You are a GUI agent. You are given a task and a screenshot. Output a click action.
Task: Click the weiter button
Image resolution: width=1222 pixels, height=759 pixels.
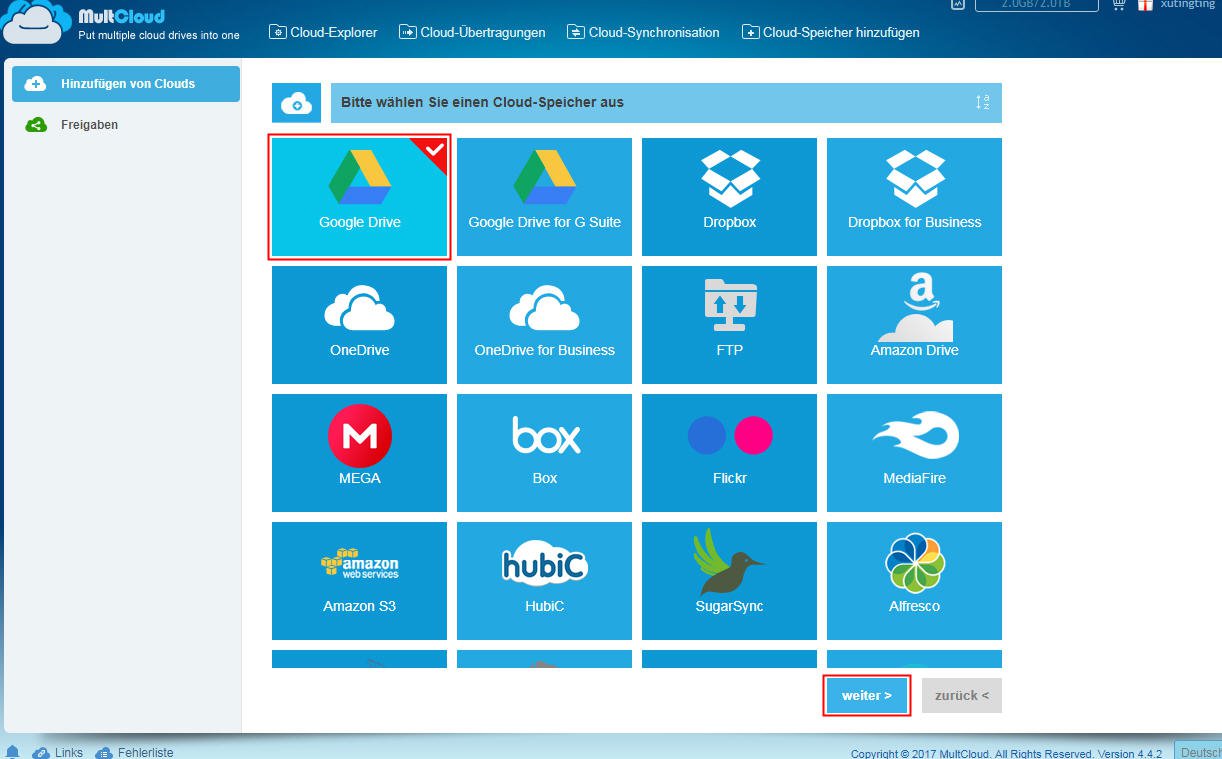pyautogui.click(x=866, y=696)
